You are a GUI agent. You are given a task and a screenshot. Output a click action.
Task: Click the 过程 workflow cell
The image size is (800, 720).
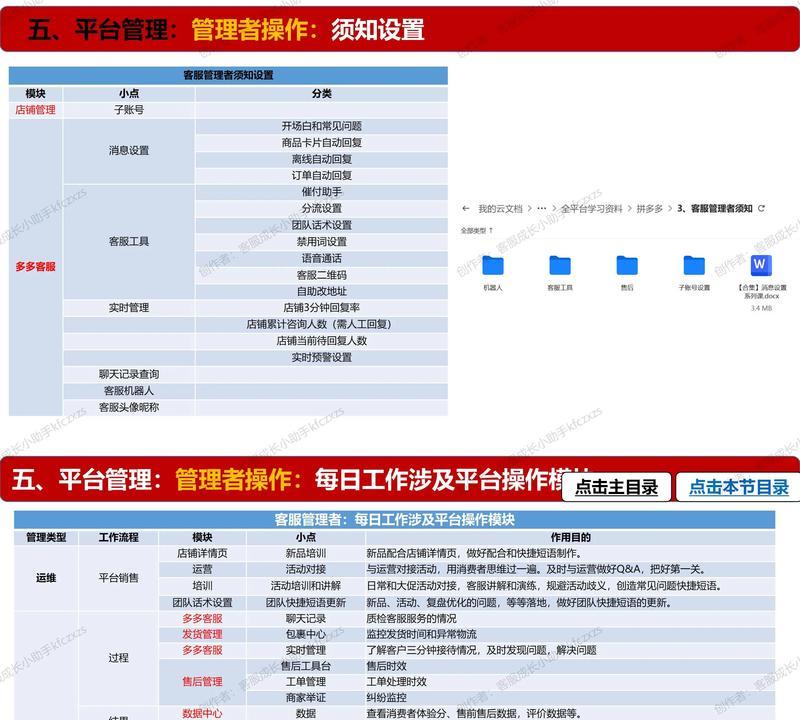[118, 658]
